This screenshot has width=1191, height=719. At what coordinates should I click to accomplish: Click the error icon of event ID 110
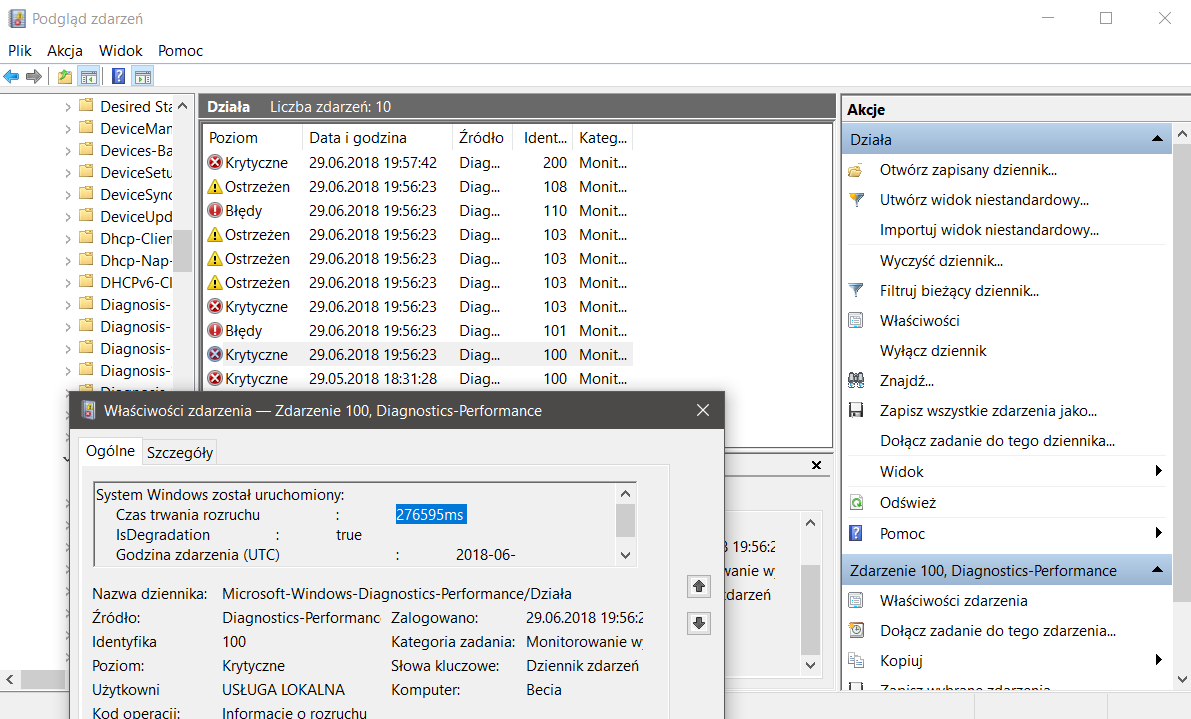coord(215,210)
